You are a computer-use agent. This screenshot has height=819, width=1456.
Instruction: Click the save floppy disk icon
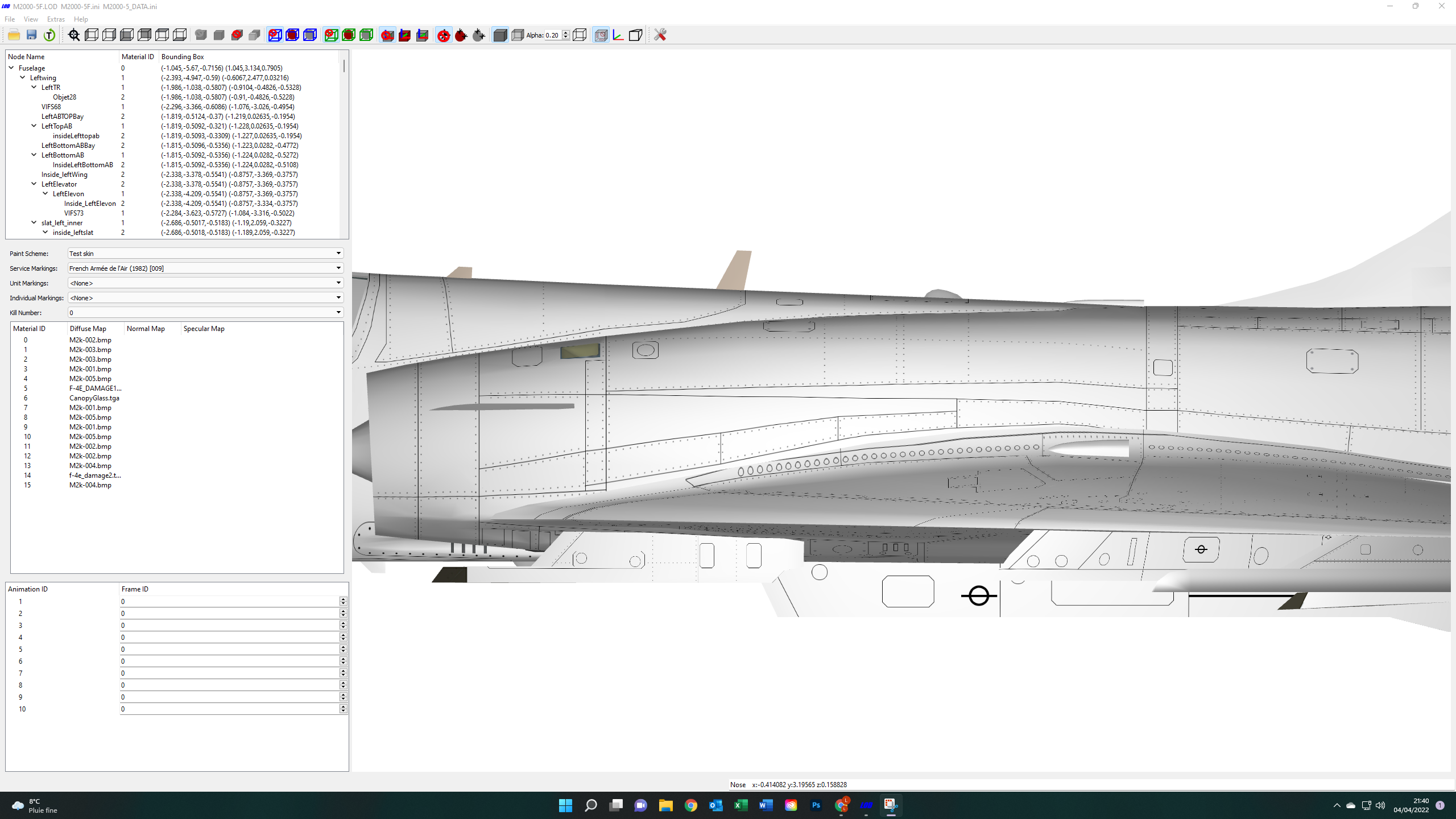pyautogui.click(x=32, y=35)
